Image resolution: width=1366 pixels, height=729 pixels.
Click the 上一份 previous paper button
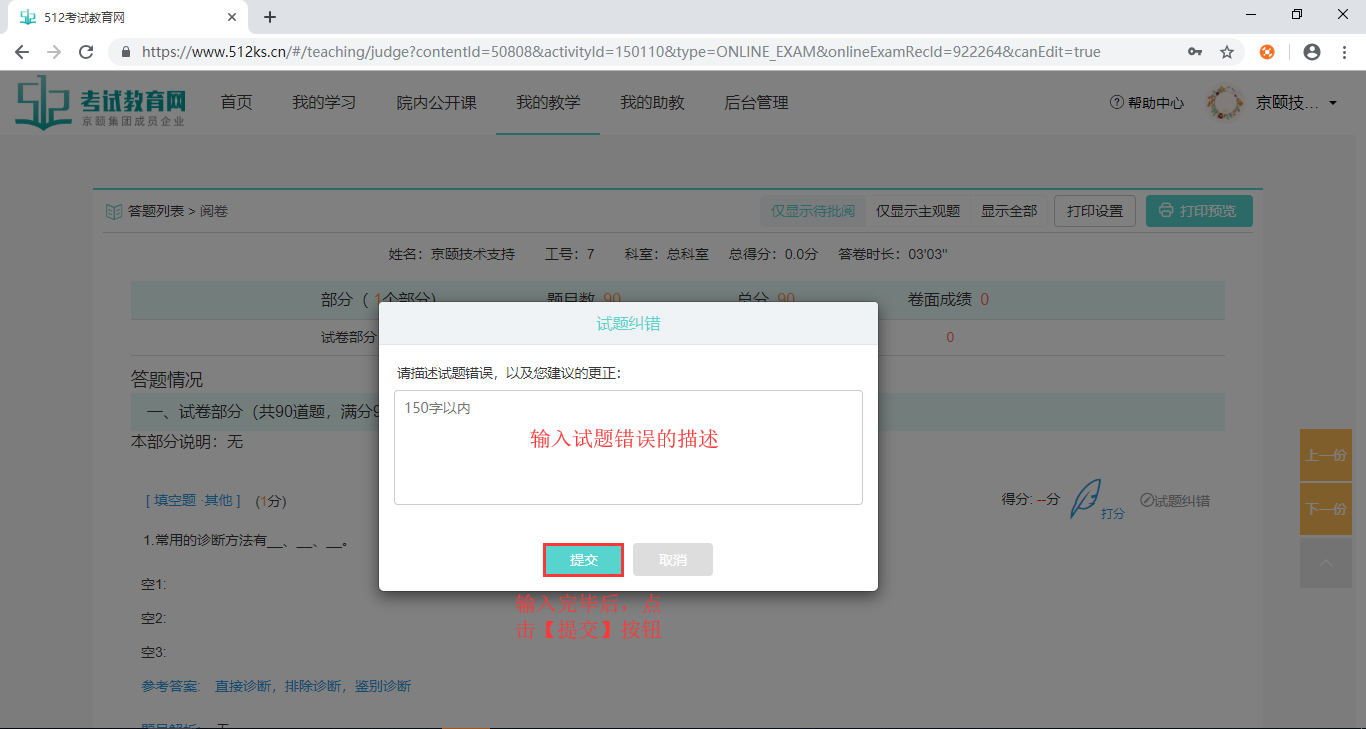click(x=1325, y=455)
